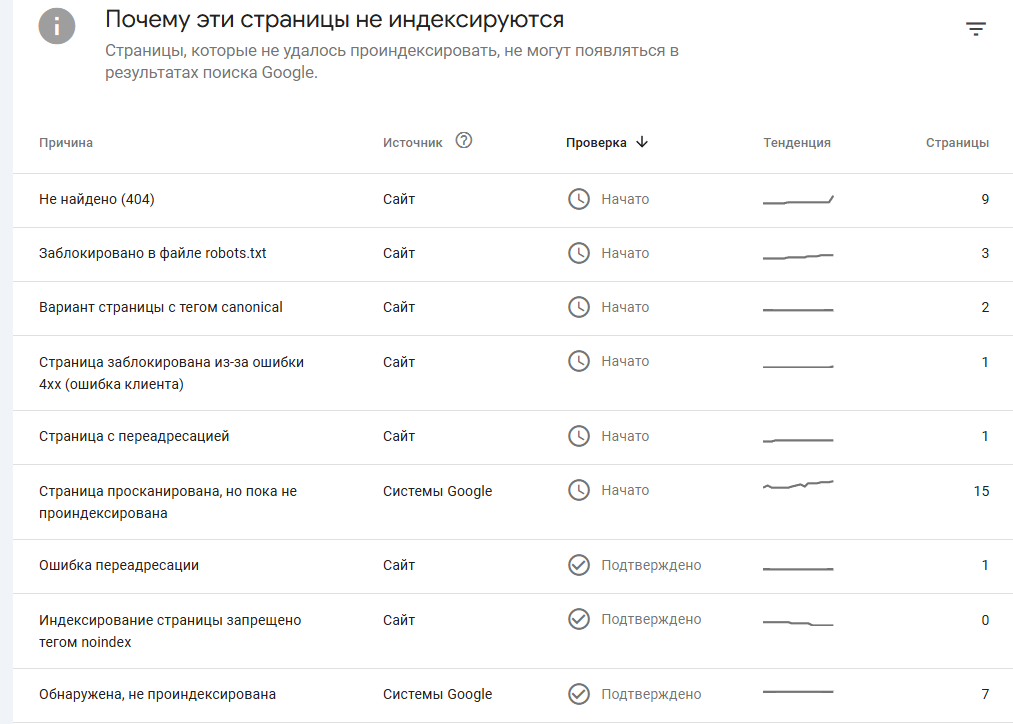Select Вариант страницы с тегом canonical row
1013x724 pixels.
pyautogui.click(x=161, y=307)
